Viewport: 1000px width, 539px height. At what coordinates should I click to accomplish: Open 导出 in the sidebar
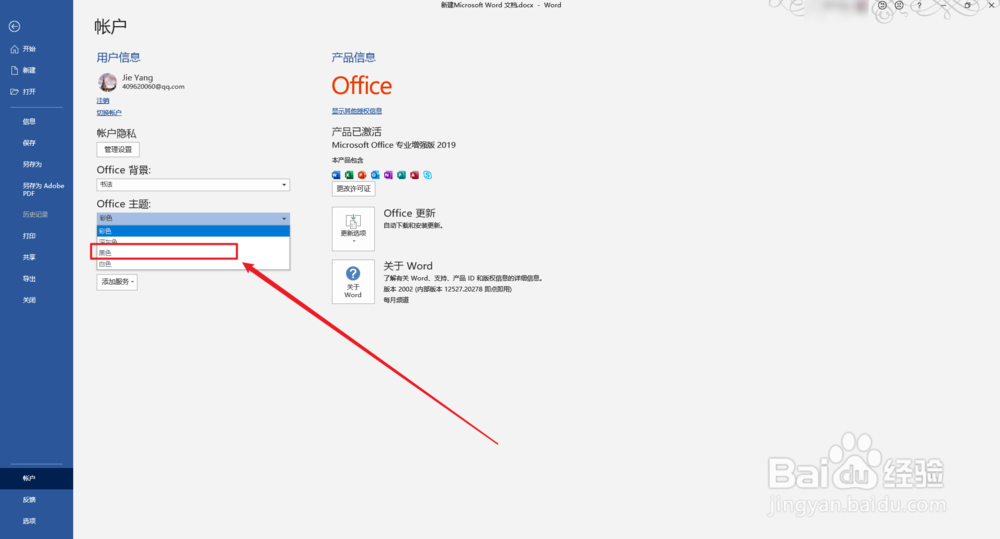point(29,278)
